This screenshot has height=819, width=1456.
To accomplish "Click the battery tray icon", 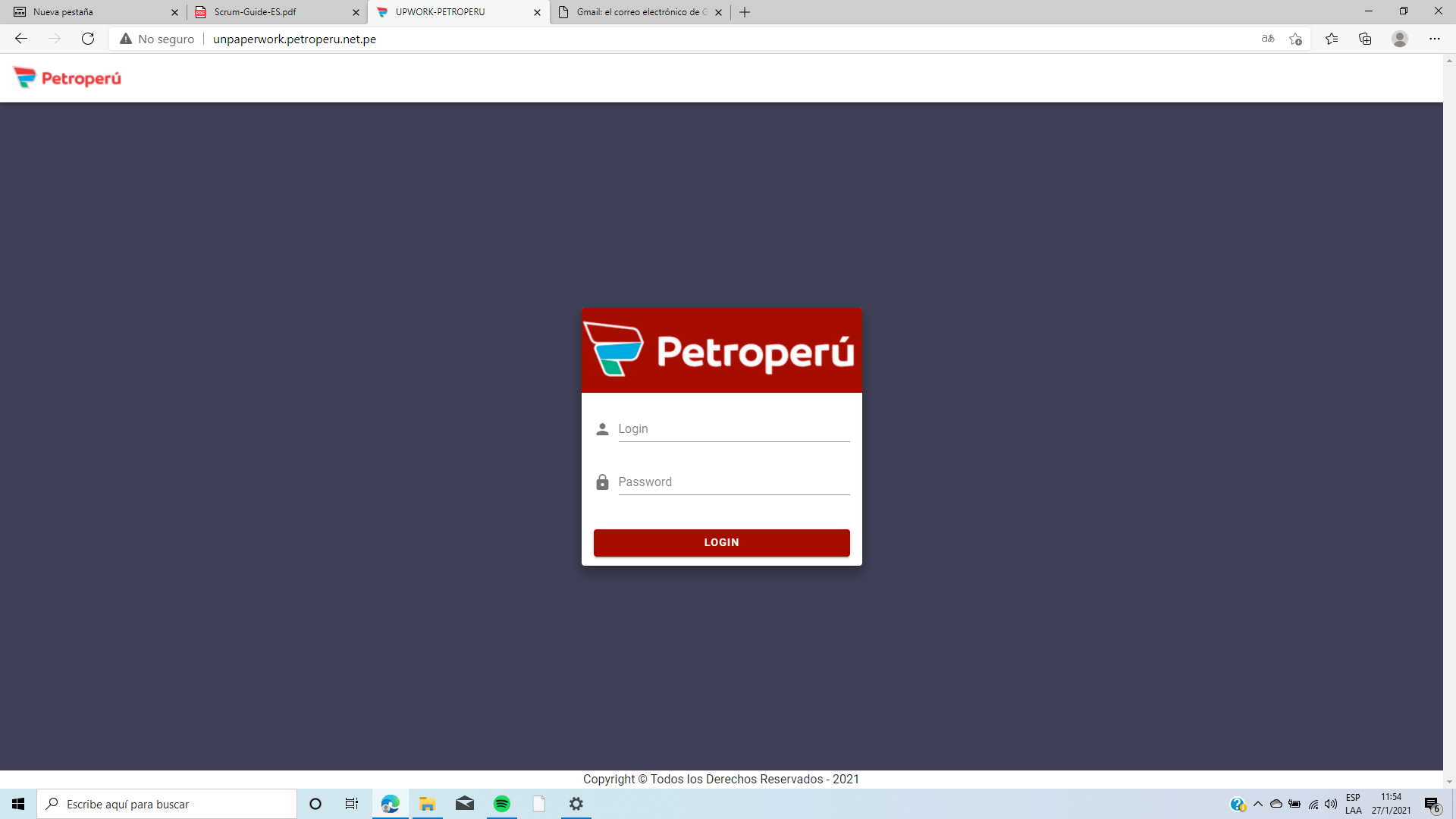I will (x=1294, y=804).
